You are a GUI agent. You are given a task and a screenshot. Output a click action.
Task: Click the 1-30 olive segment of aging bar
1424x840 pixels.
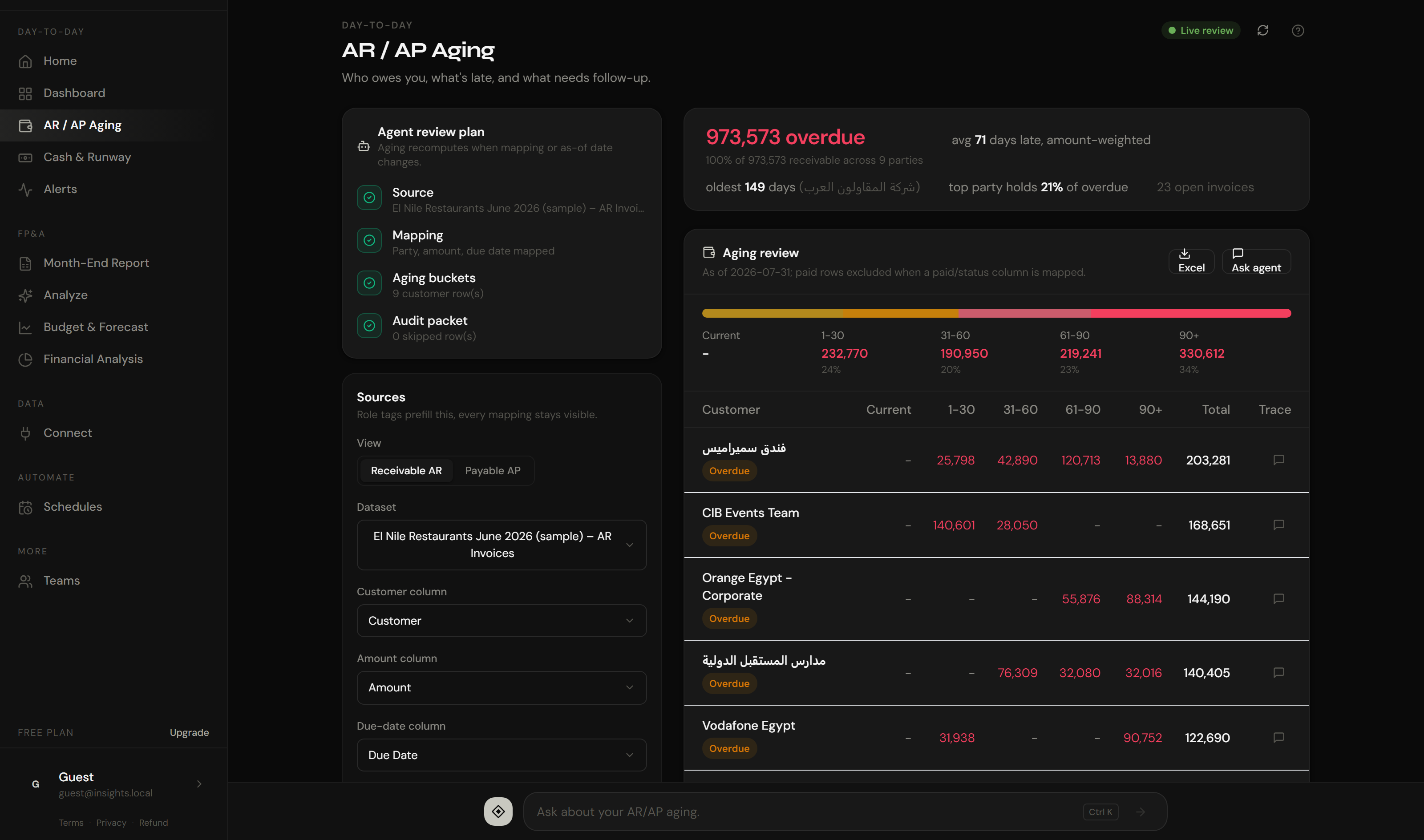coord(773,313)
